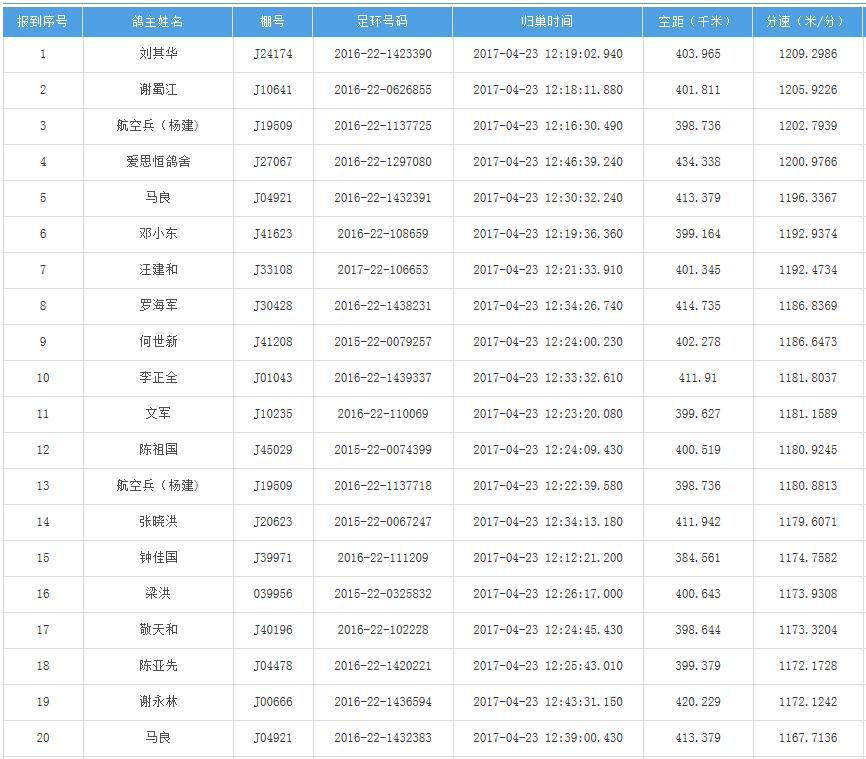
Task: Select owner name 刘其华 in row 1
Action: (157, 54)
